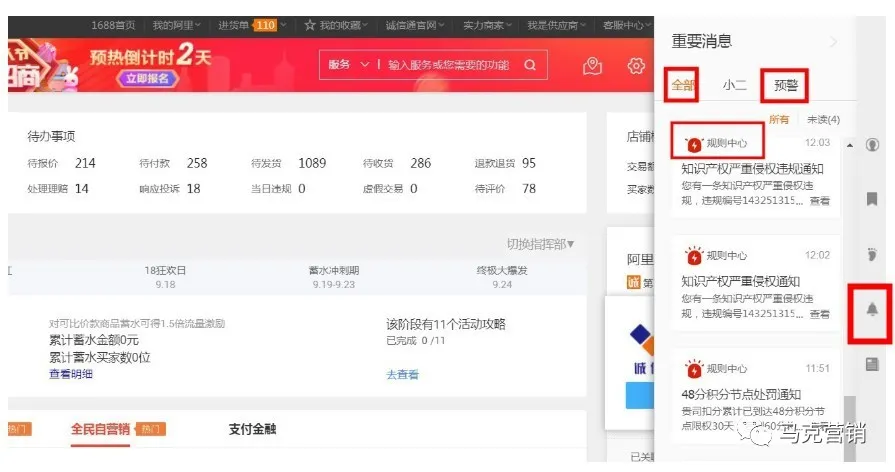Open the settings gear icon
Image resolution: width=895 pixels, height=472 pixels.
(636, 66)
